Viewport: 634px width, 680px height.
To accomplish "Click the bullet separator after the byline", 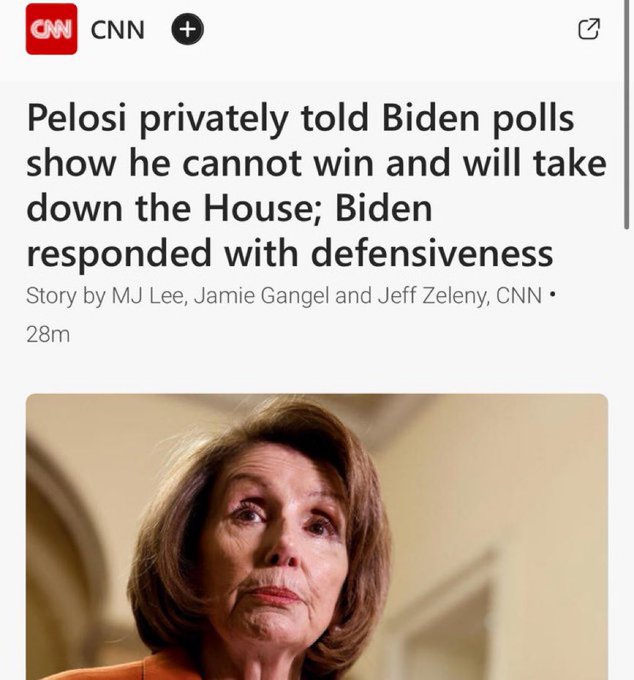I will pyautogui.click(x=552, y=294).
